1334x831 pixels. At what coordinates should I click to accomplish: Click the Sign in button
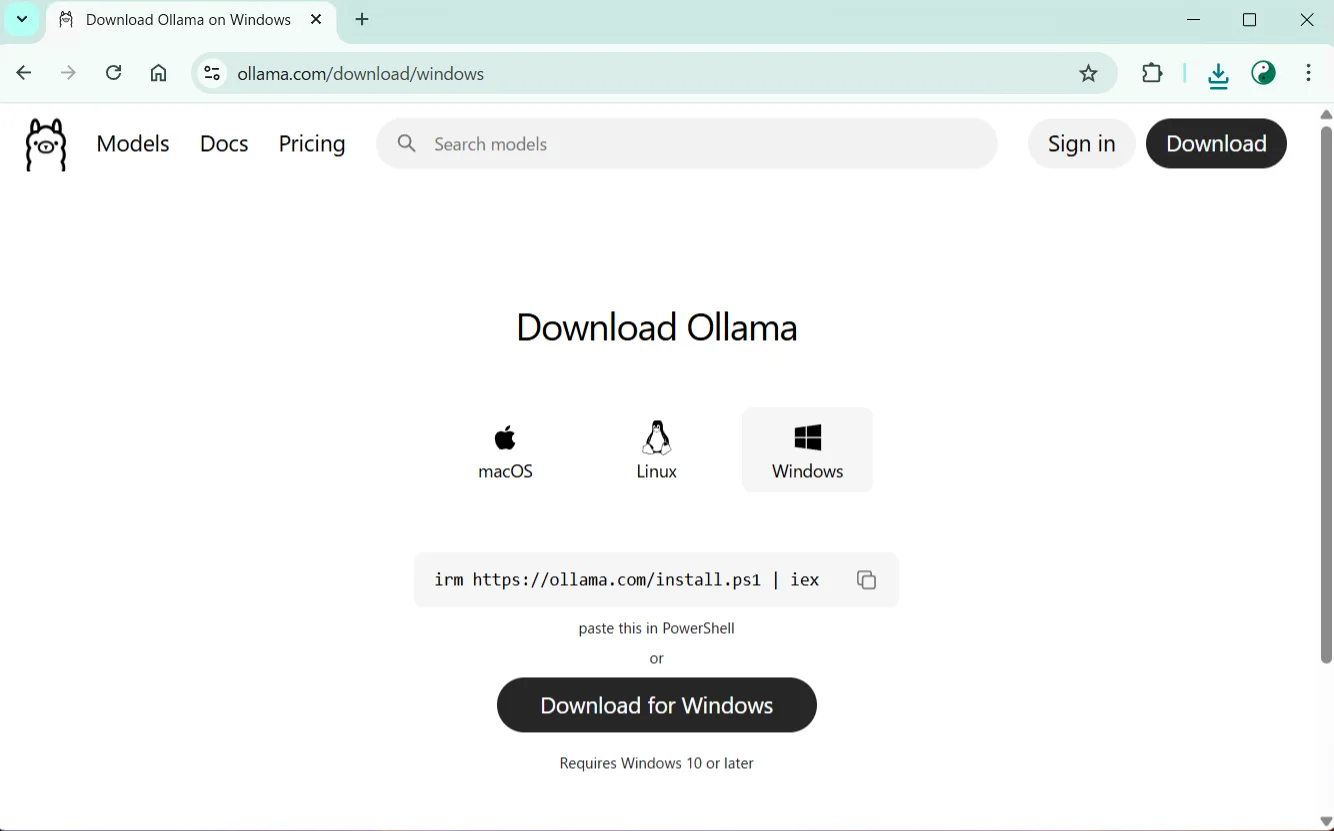1081,144
